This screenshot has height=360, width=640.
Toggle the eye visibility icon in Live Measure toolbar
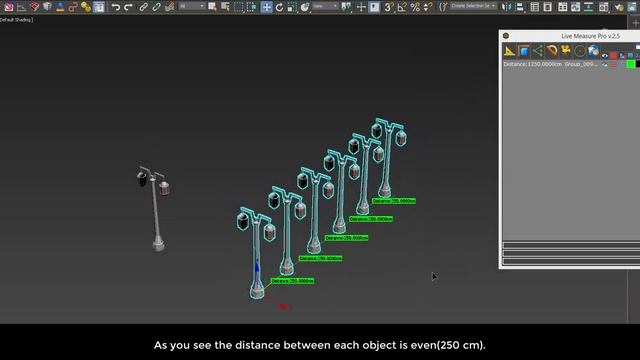[604, 56]
